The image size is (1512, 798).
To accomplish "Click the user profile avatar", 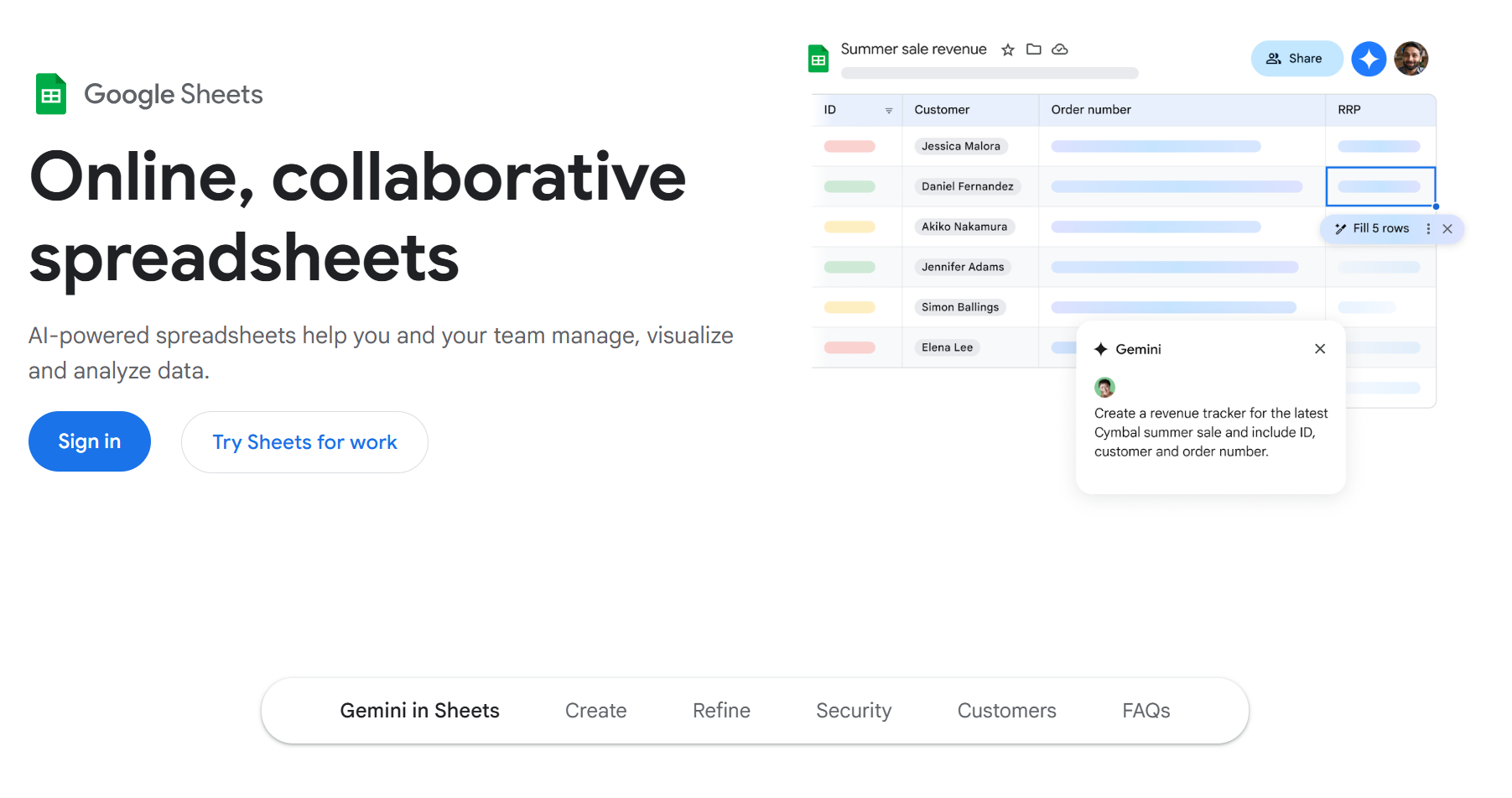I will pyautogui.click(x=1411, y=59).
